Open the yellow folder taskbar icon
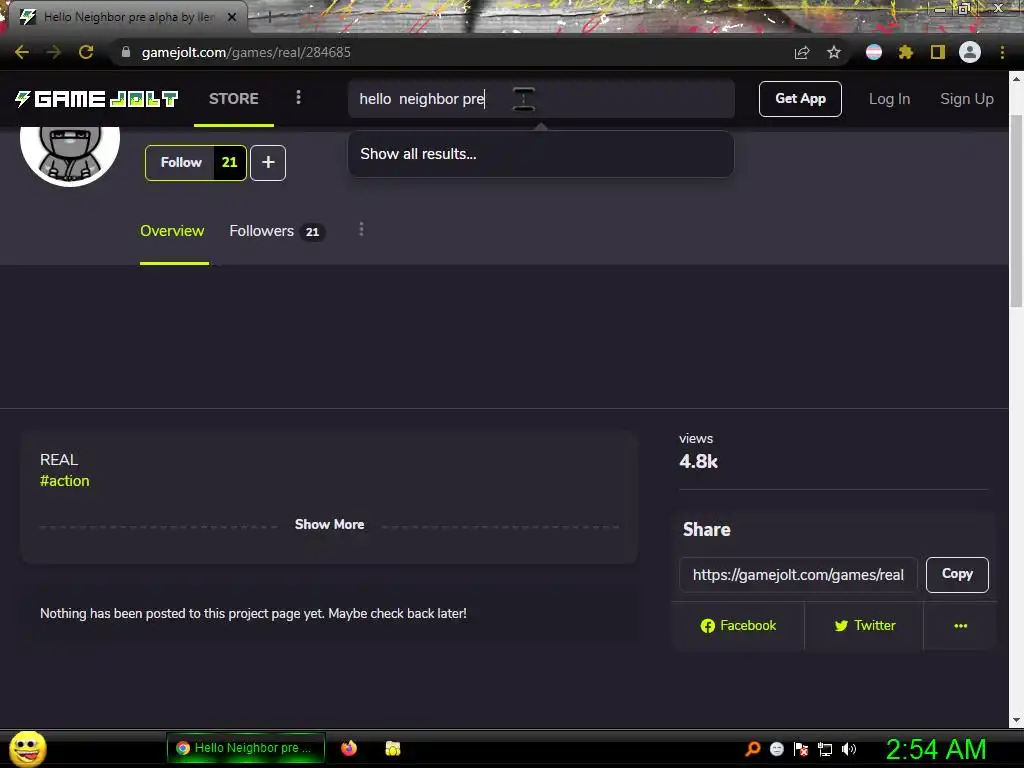This screenshot has width=1024, height=768. pyautogui.click(x=392, y=748)
